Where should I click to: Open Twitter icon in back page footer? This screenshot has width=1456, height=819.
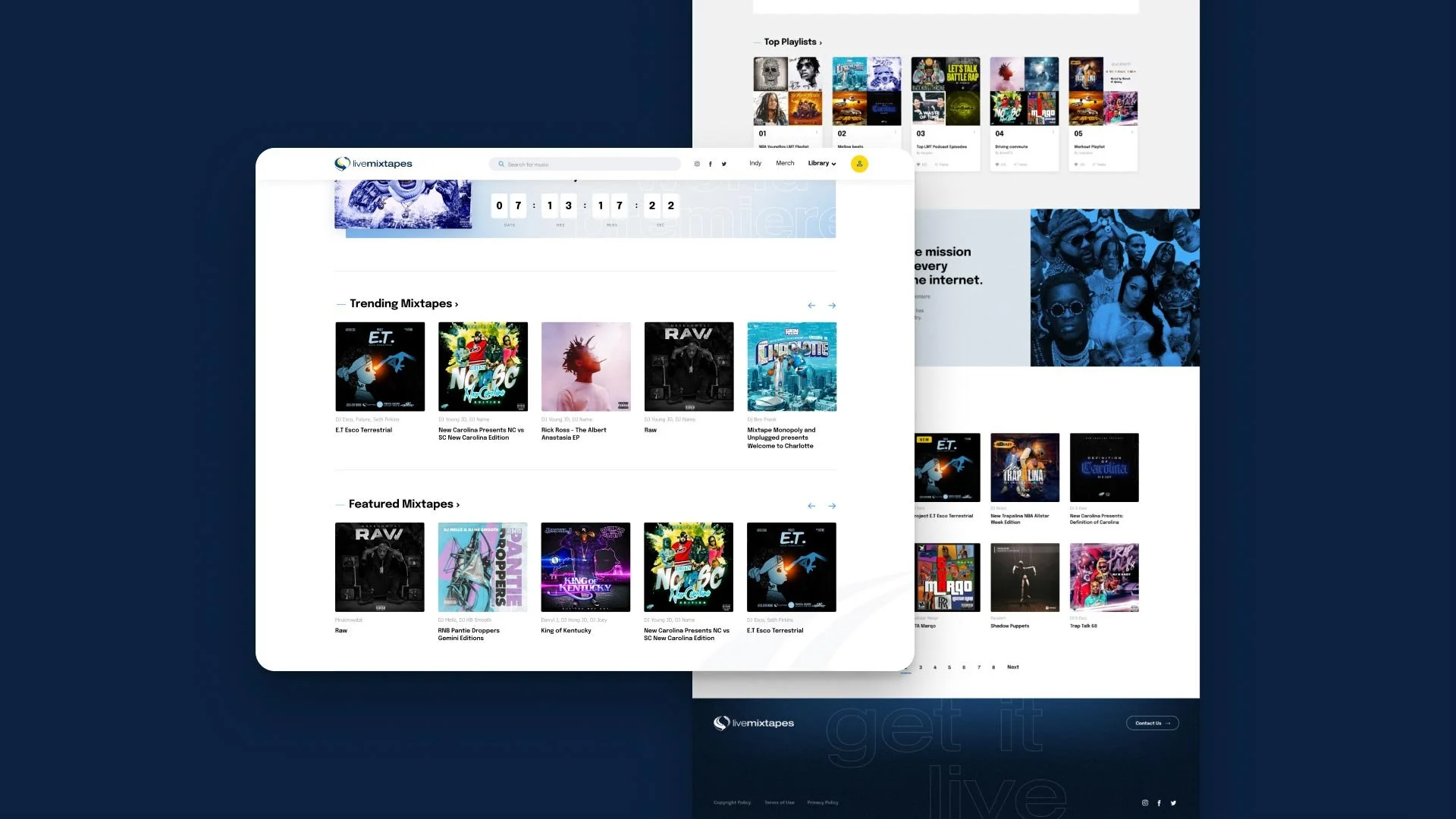pos(1173,802)
